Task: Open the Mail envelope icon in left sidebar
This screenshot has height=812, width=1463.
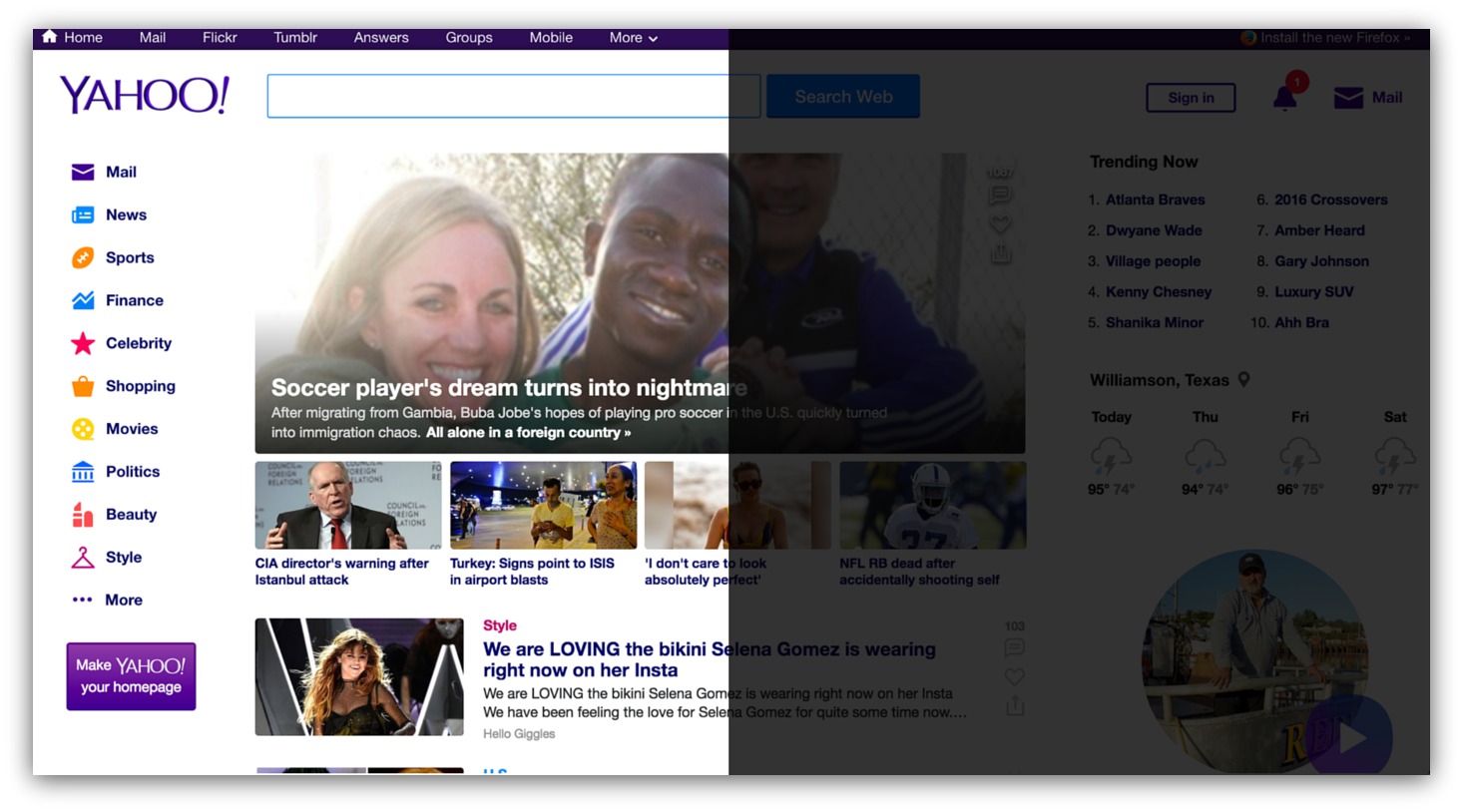Action: pyautogui.click(x=83, y=172)
